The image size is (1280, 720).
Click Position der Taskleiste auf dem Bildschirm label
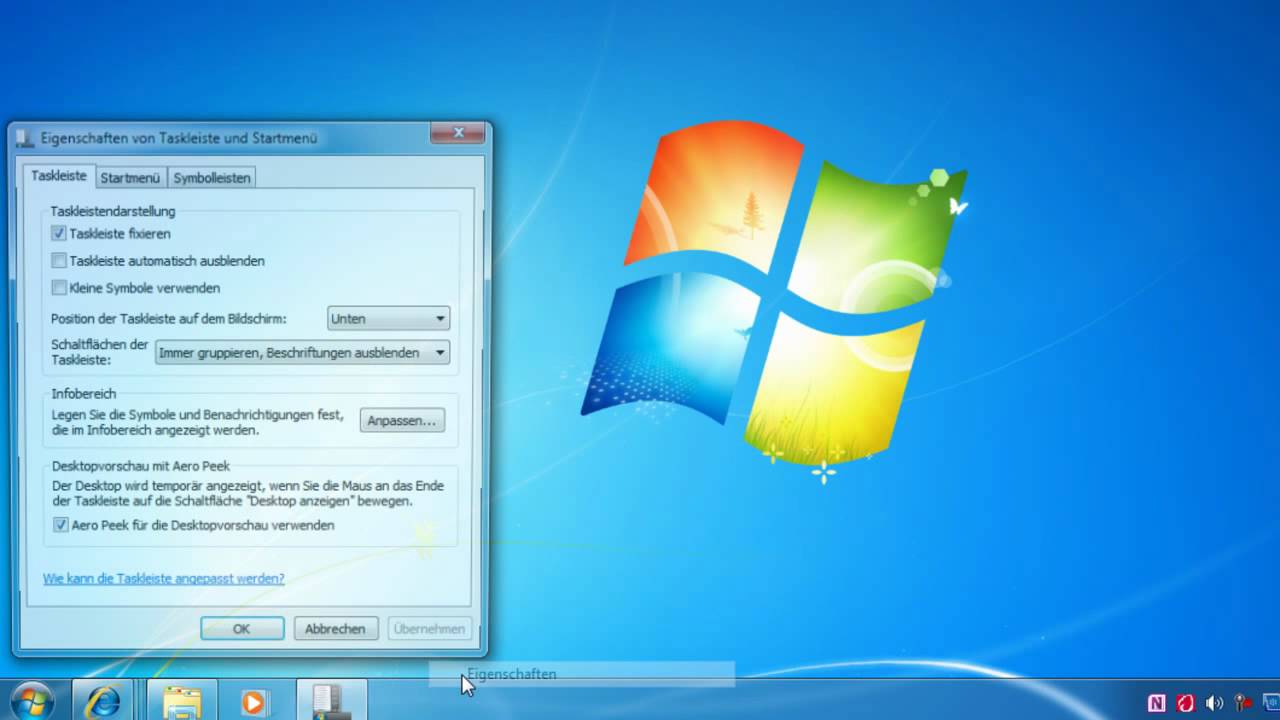[169, 319]
